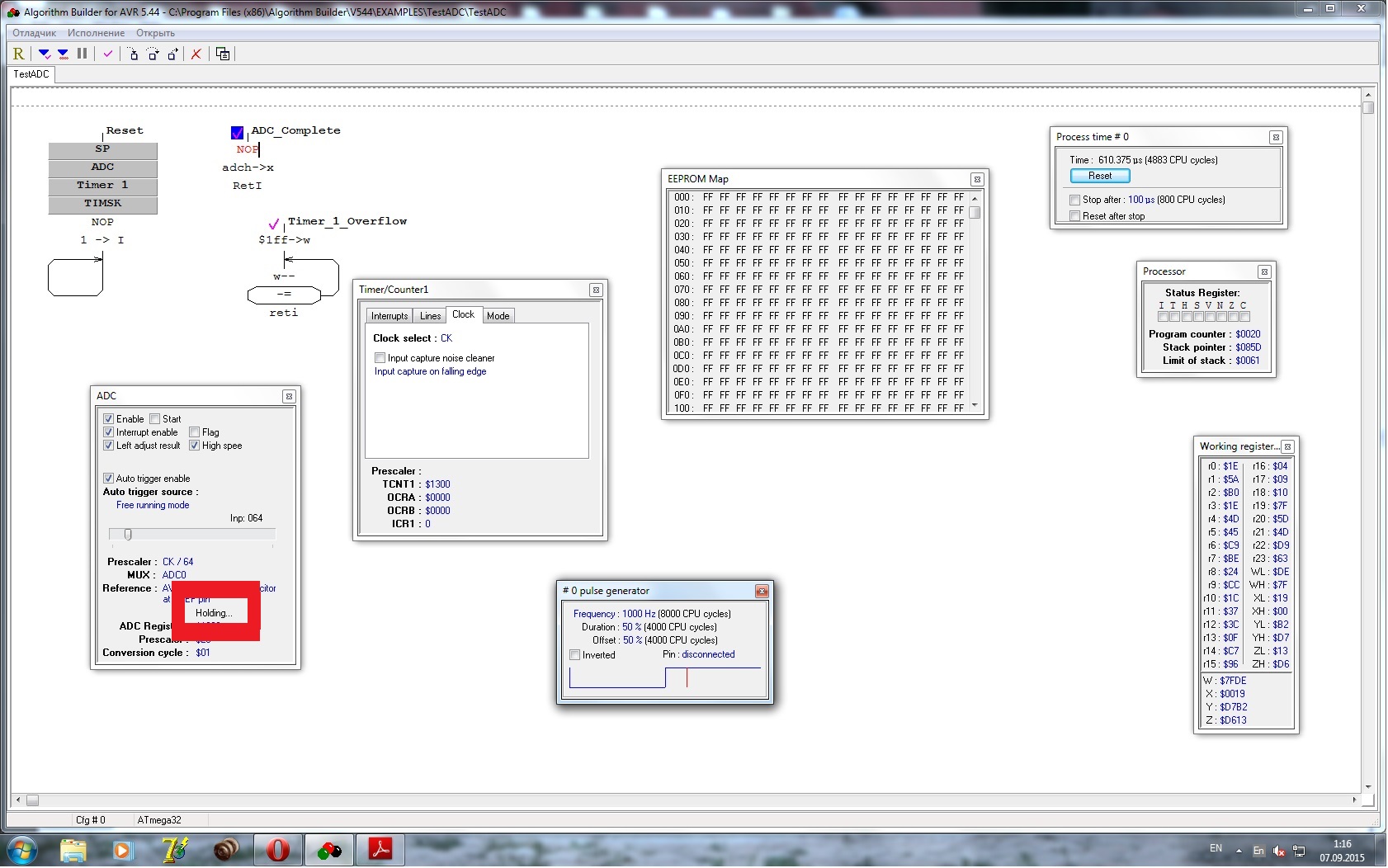Open Opera browser from the taskbar
The width and height of the screenshot is (1388, 868).
point(278,849)
